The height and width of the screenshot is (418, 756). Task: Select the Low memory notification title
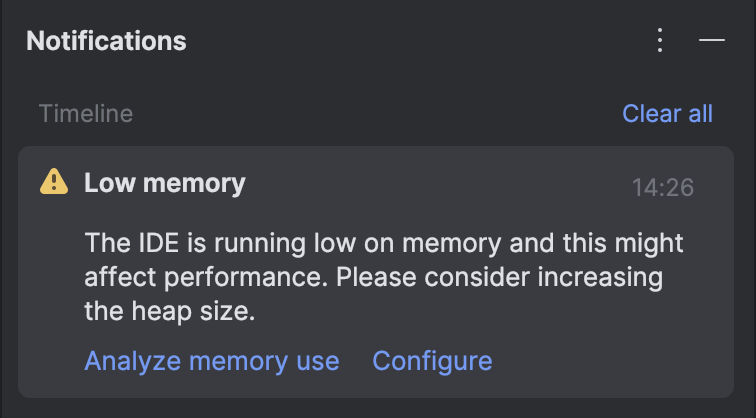coord(165,183)
